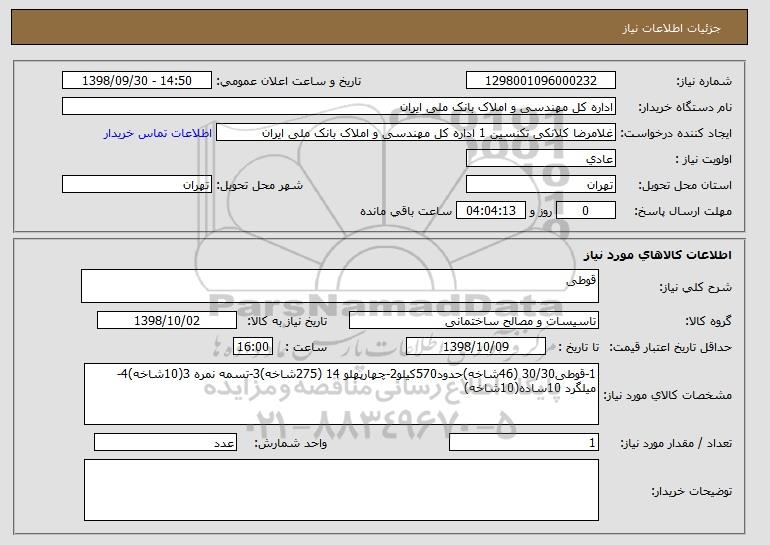Click the label توضیحات خریدار
The width and height of the screenshot is (770, 545).
[x=691, y=491]
